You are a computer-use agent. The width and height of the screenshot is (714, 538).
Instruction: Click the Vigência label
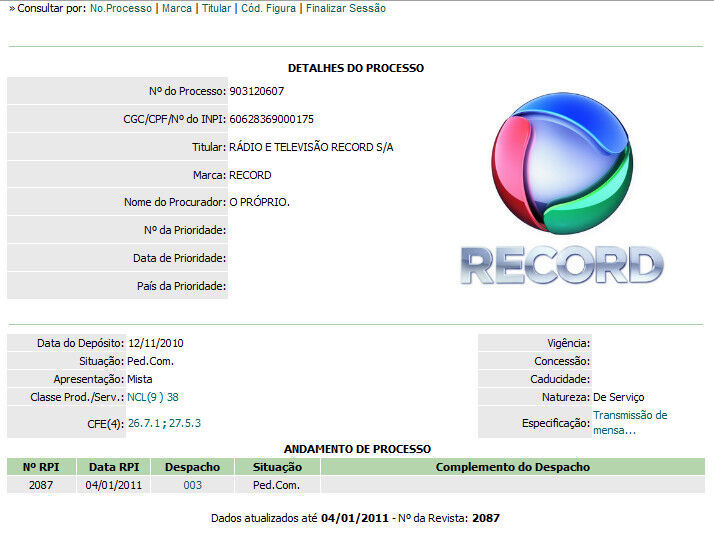[x=568, y=343]
